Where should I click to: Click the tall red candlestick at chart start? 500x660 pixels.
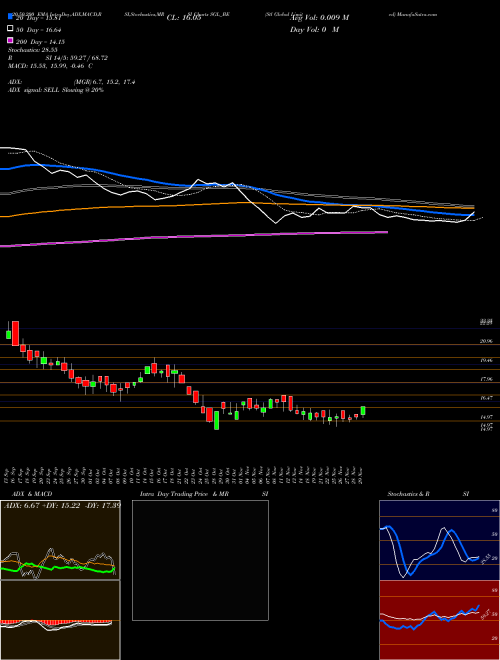pos(15,333)
